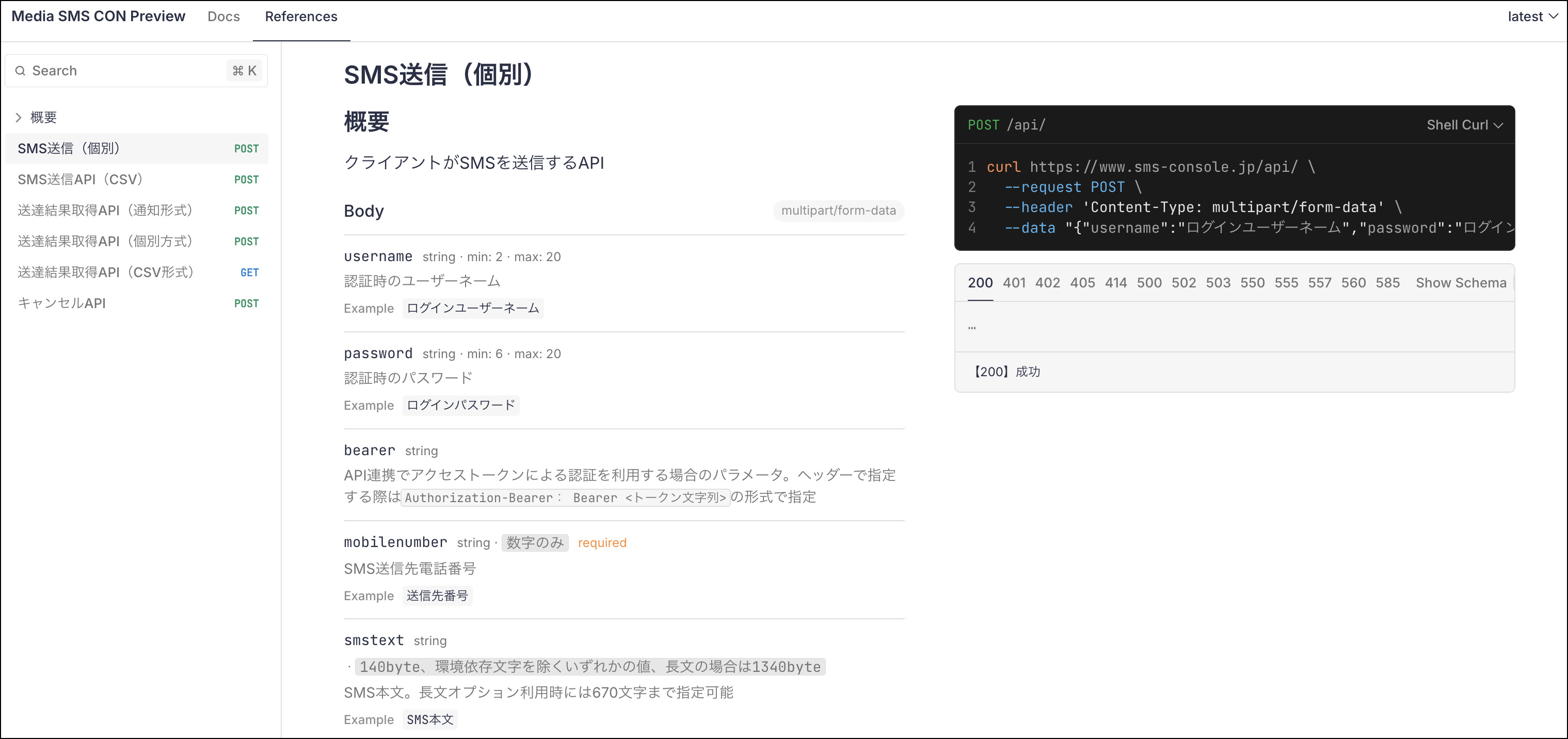Switch to the References tab
Screen dimensions: 1568x739
point(301,17)
